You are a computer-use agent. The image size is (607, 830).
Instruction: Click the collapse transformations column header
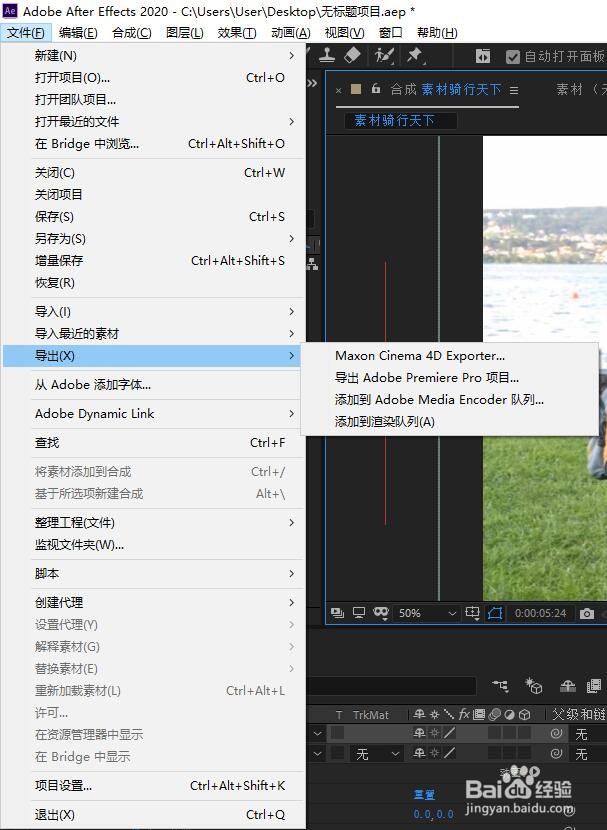point(434,715)
